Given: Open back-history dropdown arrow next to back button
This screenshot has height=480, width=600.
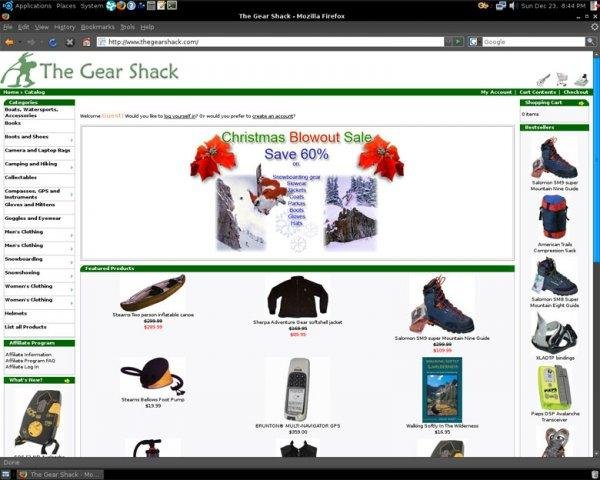Looking at the screenshot, I should pos(19,42).
